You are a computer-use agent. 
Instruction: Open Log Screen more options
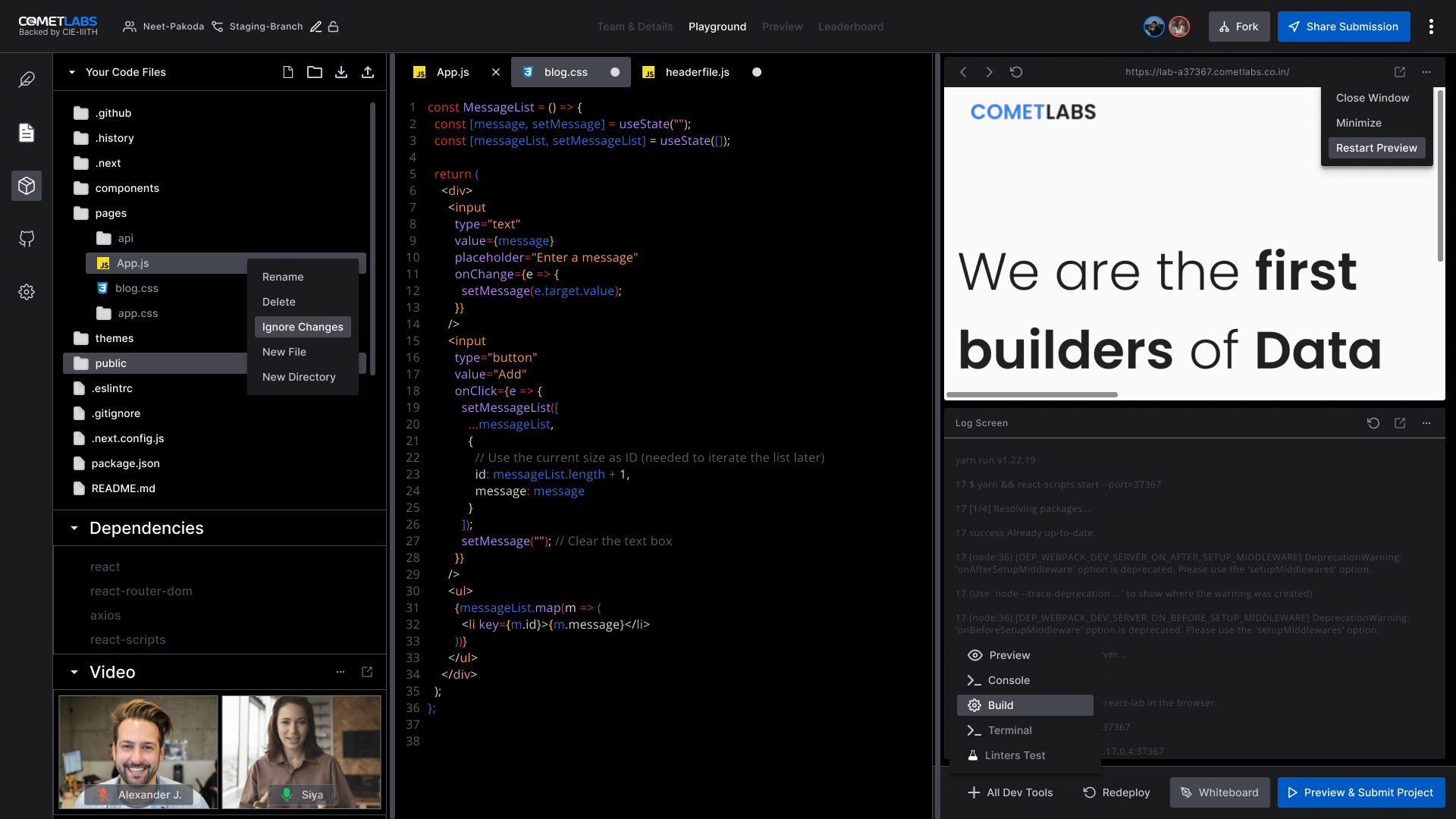coord(1426,423)
